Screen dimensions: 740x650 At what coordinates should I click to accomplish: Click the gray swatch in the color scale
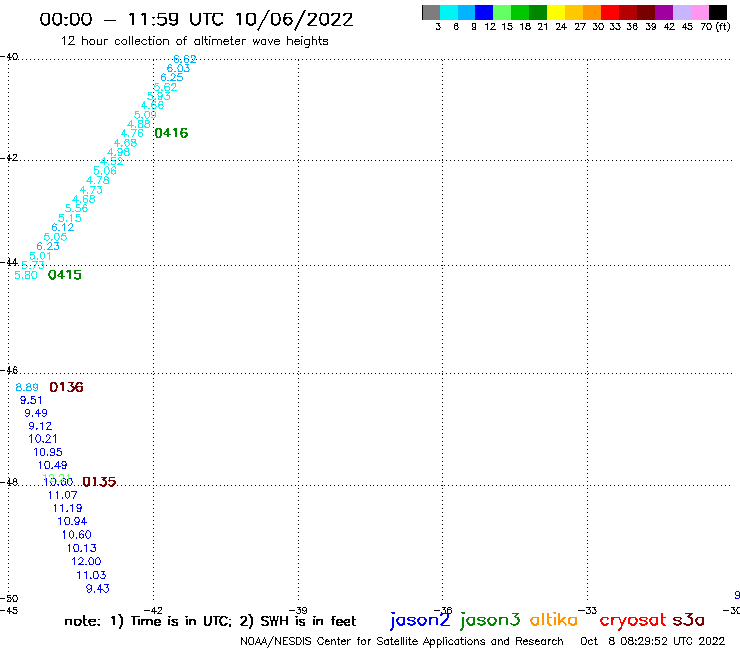pyautogui.click(x=431, y=12)
